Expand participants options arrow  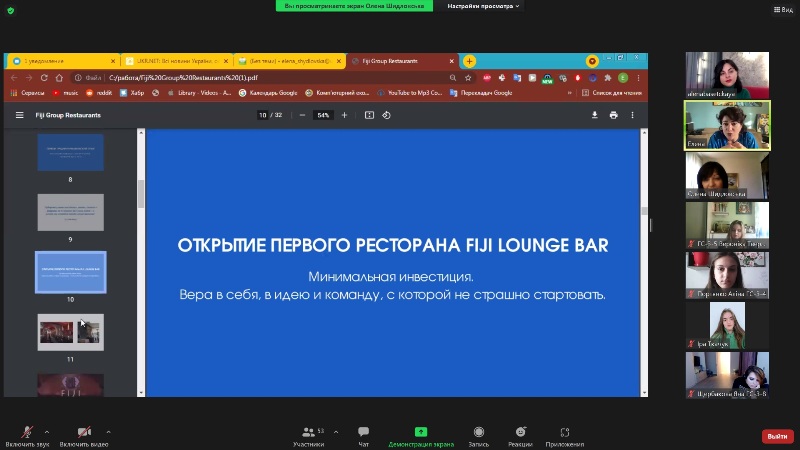(336, 432)
